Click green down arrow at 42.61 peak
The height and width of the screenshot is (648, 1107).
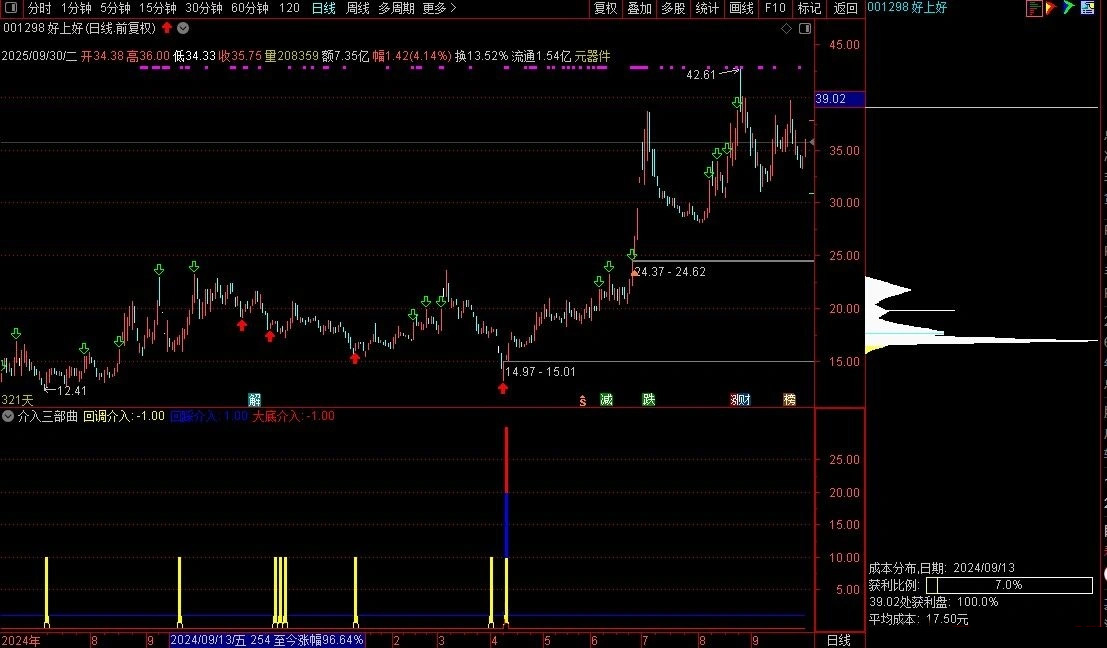tap(737, 103)
